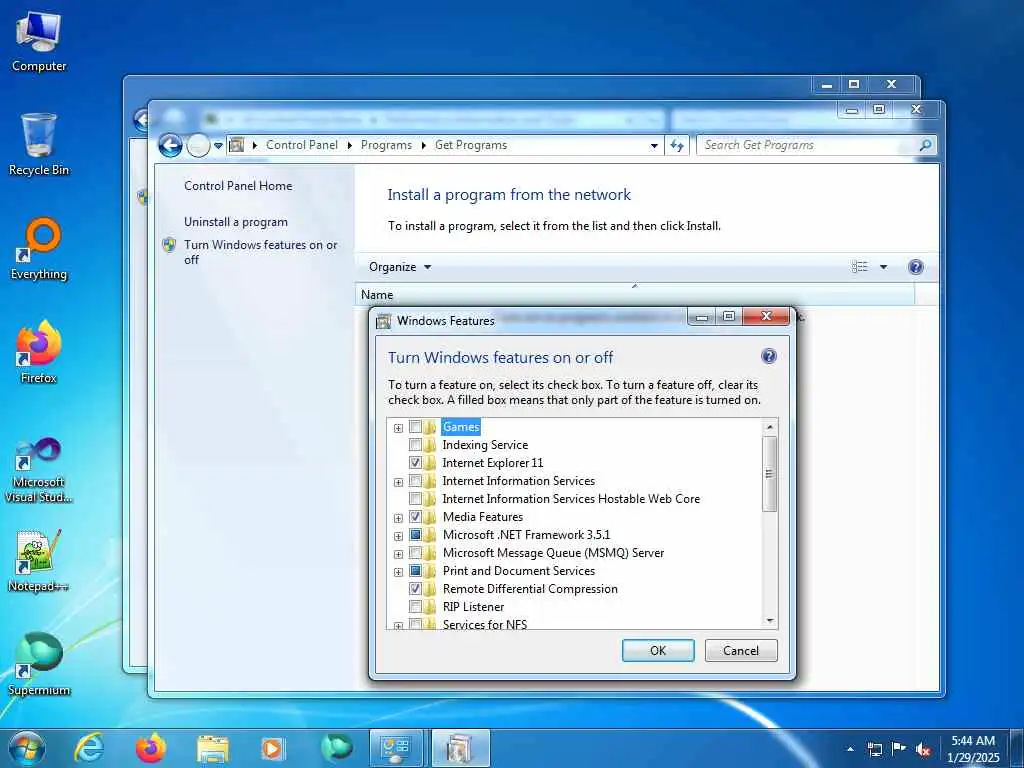Screen dimensions: 1024x768
Task: Open the Windows Start menu orb
Action: (x=27, y=749)
